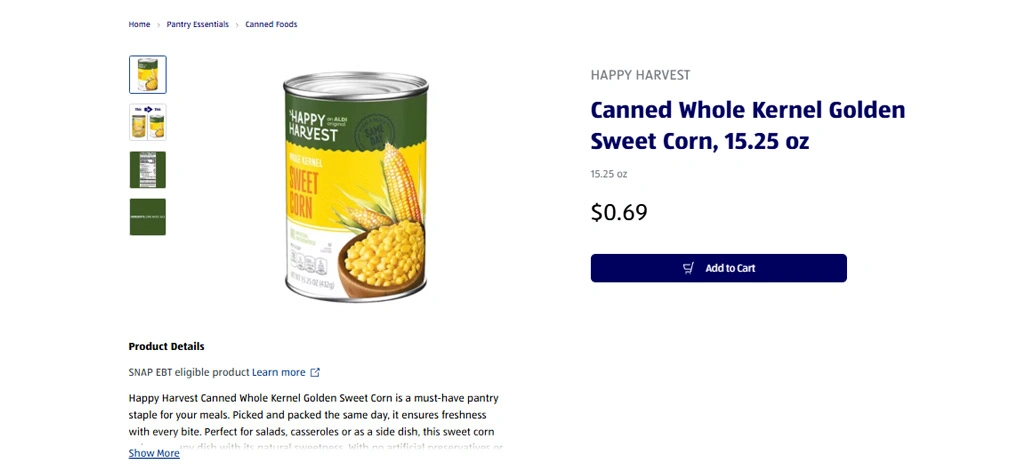The height and width of the screenshot is (466, 1026).
Task: Click the product description paragraph
Action: click(315, 415)
